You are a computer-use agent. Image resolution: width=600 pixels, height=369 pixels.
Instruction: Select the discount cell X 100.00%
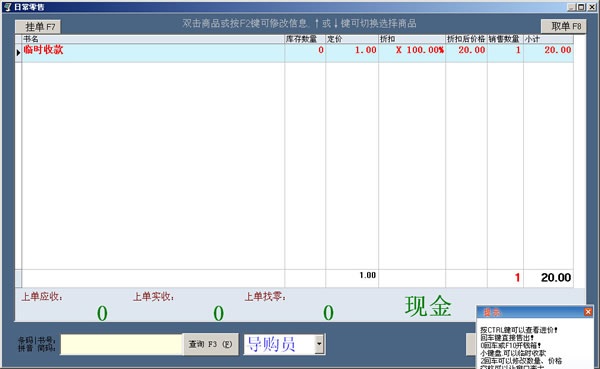click(412, 53)
